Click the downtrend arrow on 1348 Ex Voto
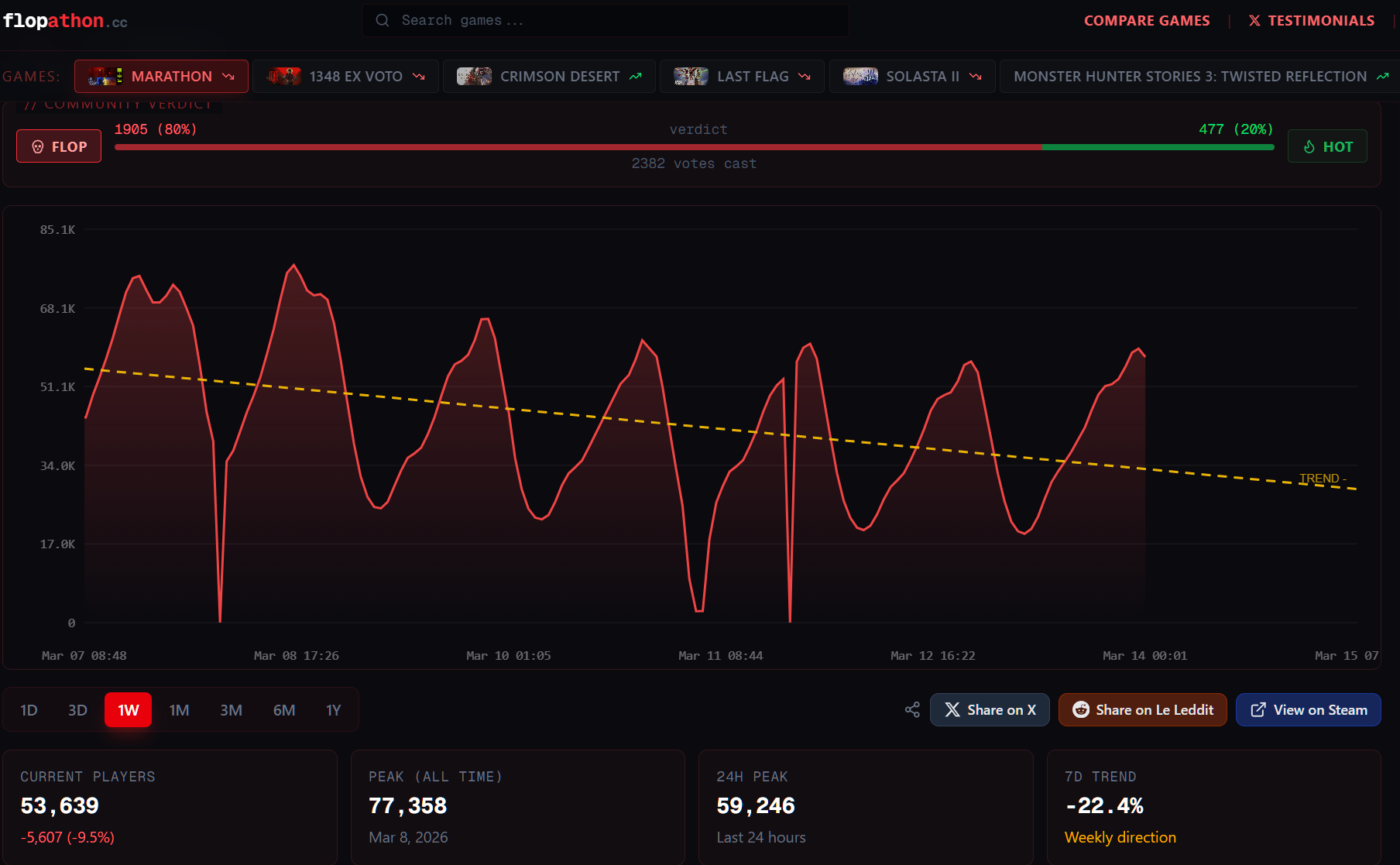This screenshot has height=865, width=1400. click(419, 77)
